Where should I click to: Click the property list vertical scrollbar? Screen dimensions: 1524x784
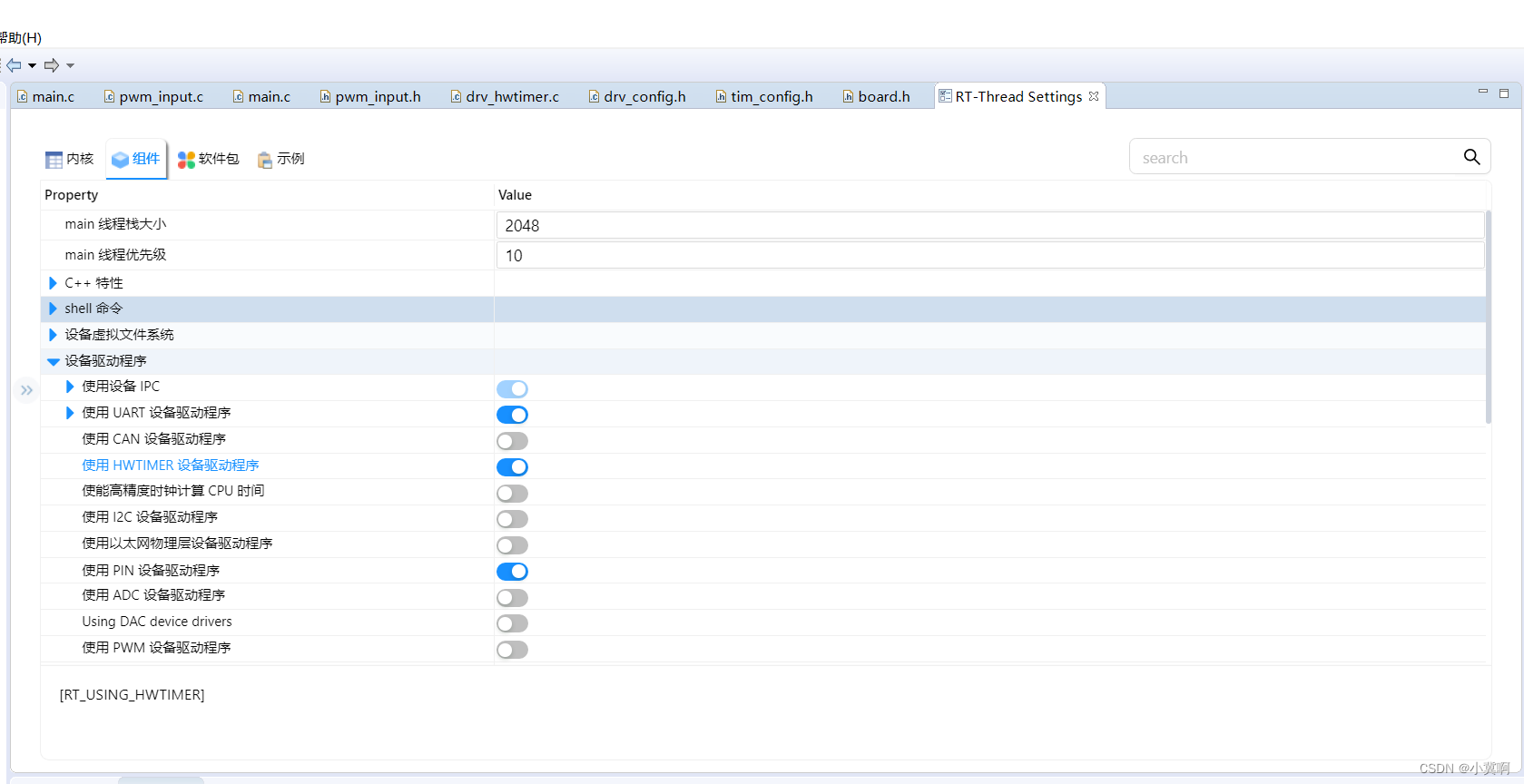click(x=1489, y=318)
